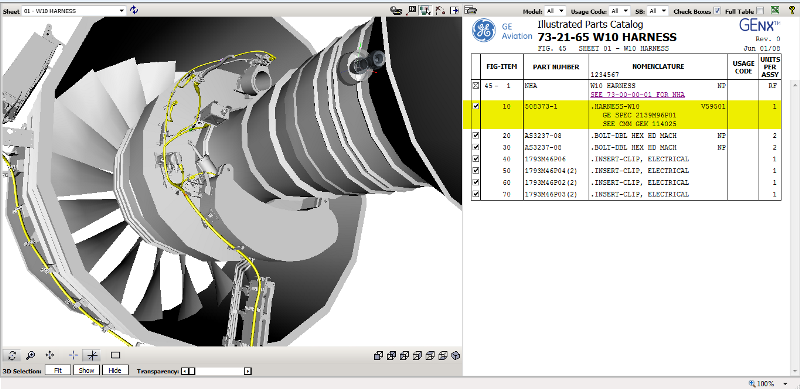Click the Transparency slider right arrow

click(x=248, y=371)
